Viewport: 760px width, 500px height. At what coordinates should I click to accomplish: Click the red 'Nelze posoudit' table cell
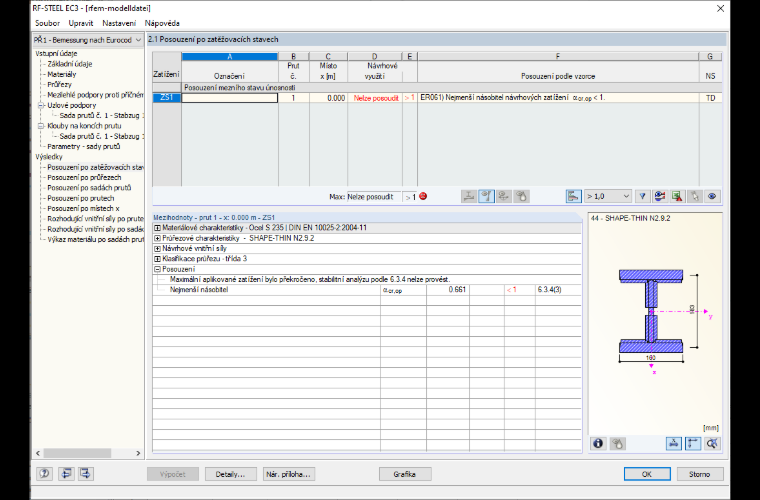375,98
